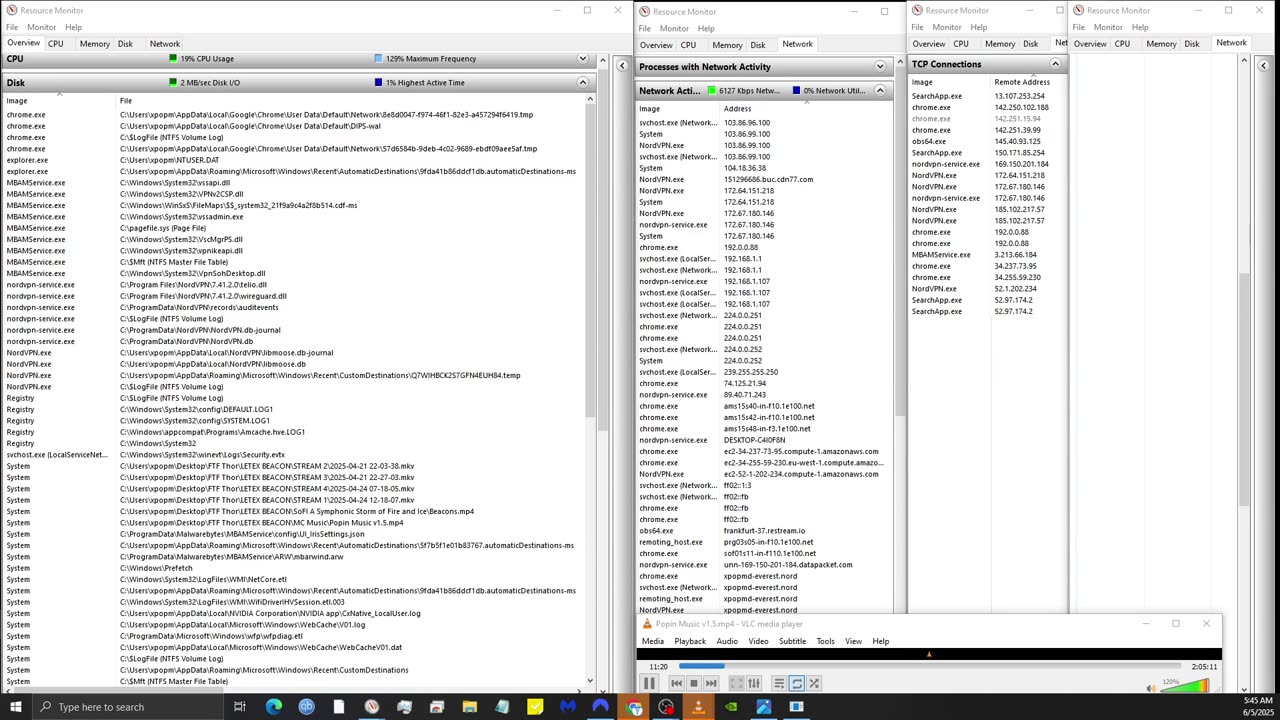Image resolution: width=1280 pixels, height=720 pixels.
Task: Stop playback in VLC
Action: 693,684
